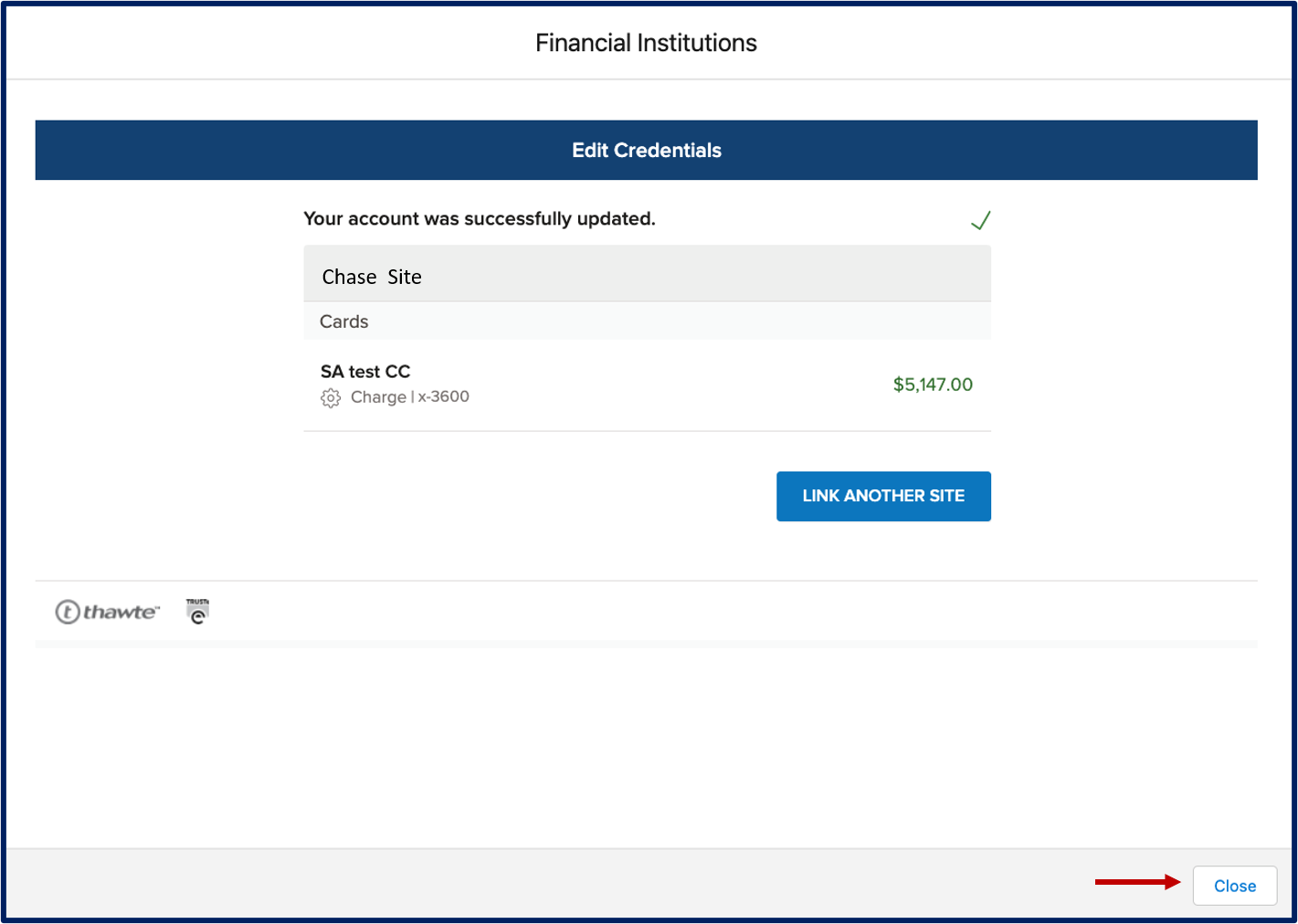The image size is (1298, 924).
Task: Click Charge | x-3600 account detail text
Action: pos(410,397)
